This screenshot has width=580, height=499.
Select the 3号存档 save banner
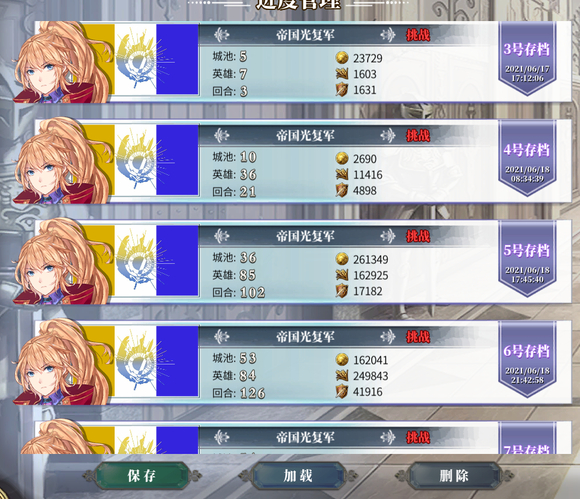coord(527,58)
